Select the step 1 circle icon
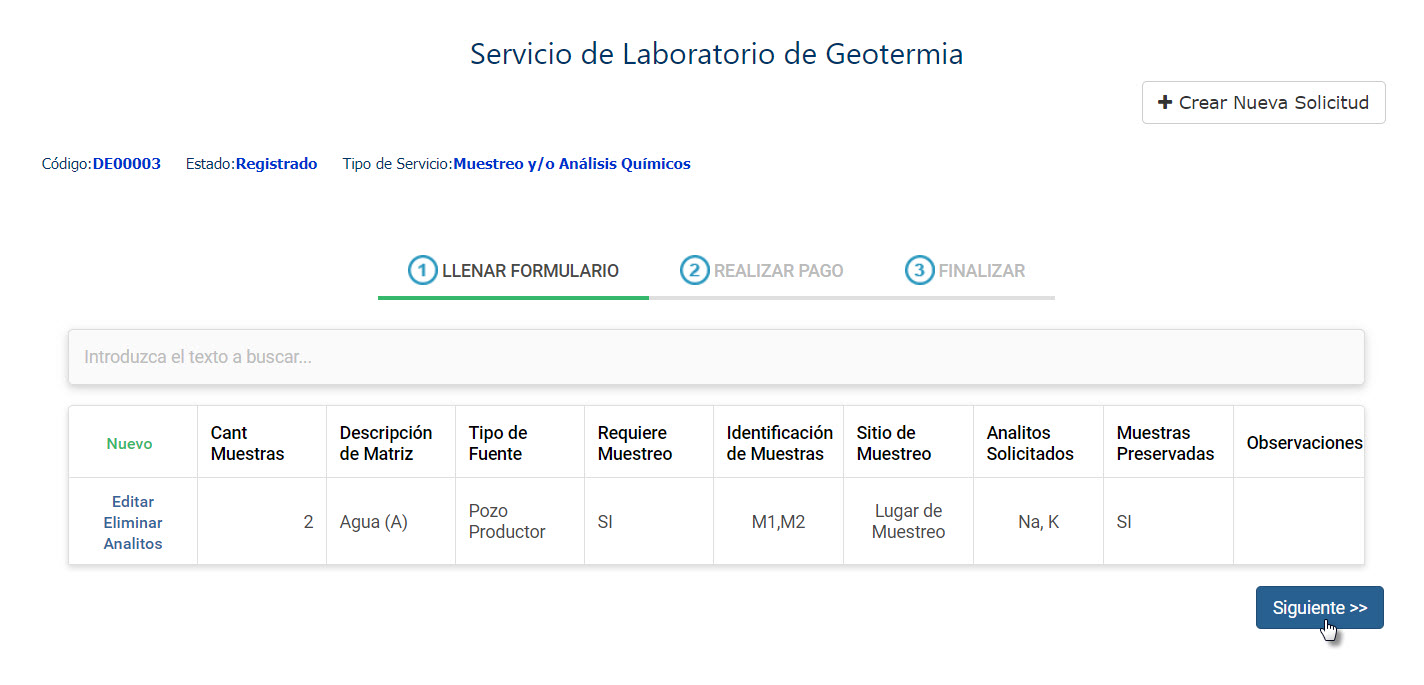 click(423, 270)
